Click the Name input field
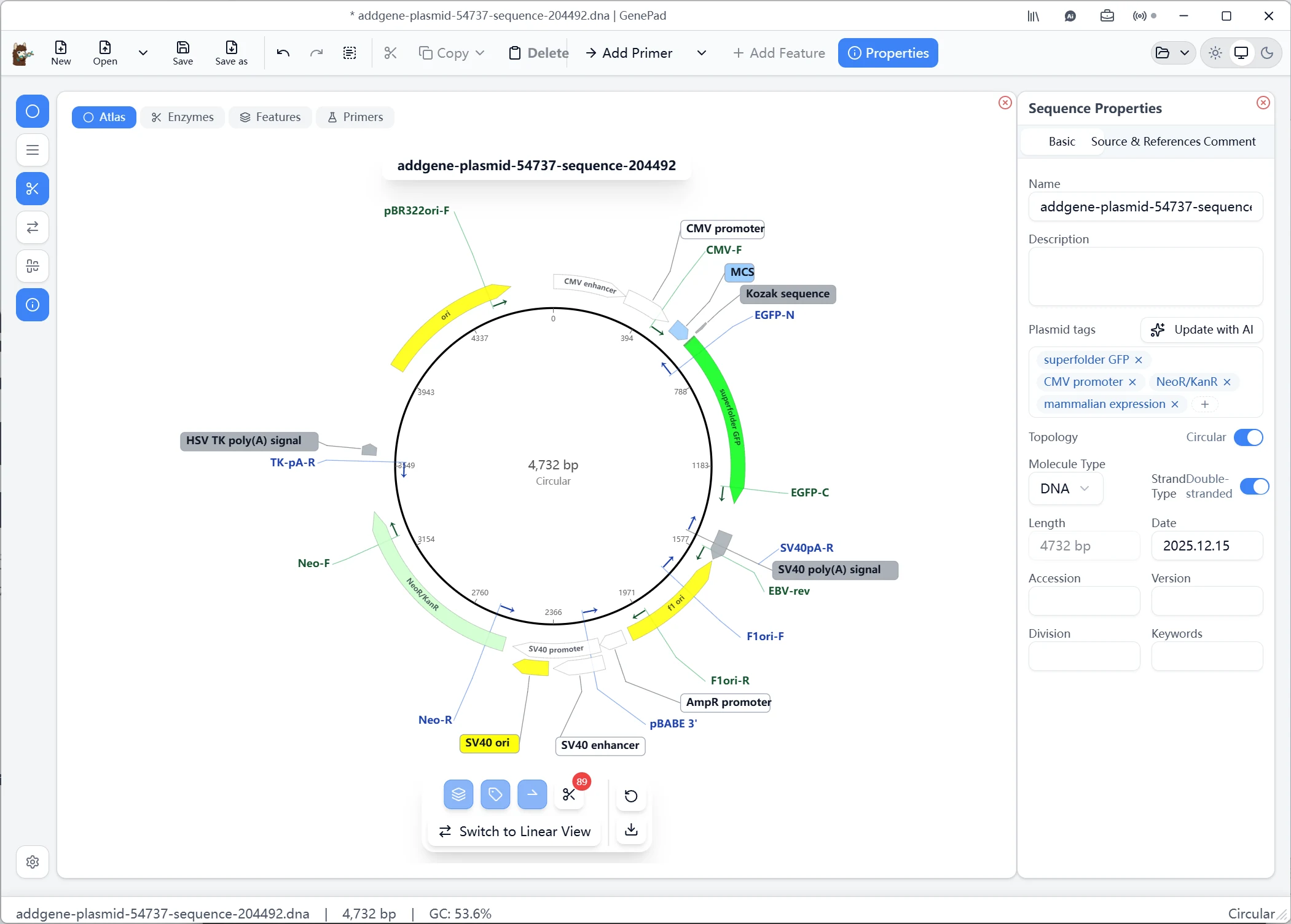The width and height of the screenshot is (1291, 924). click(1145, 207)
